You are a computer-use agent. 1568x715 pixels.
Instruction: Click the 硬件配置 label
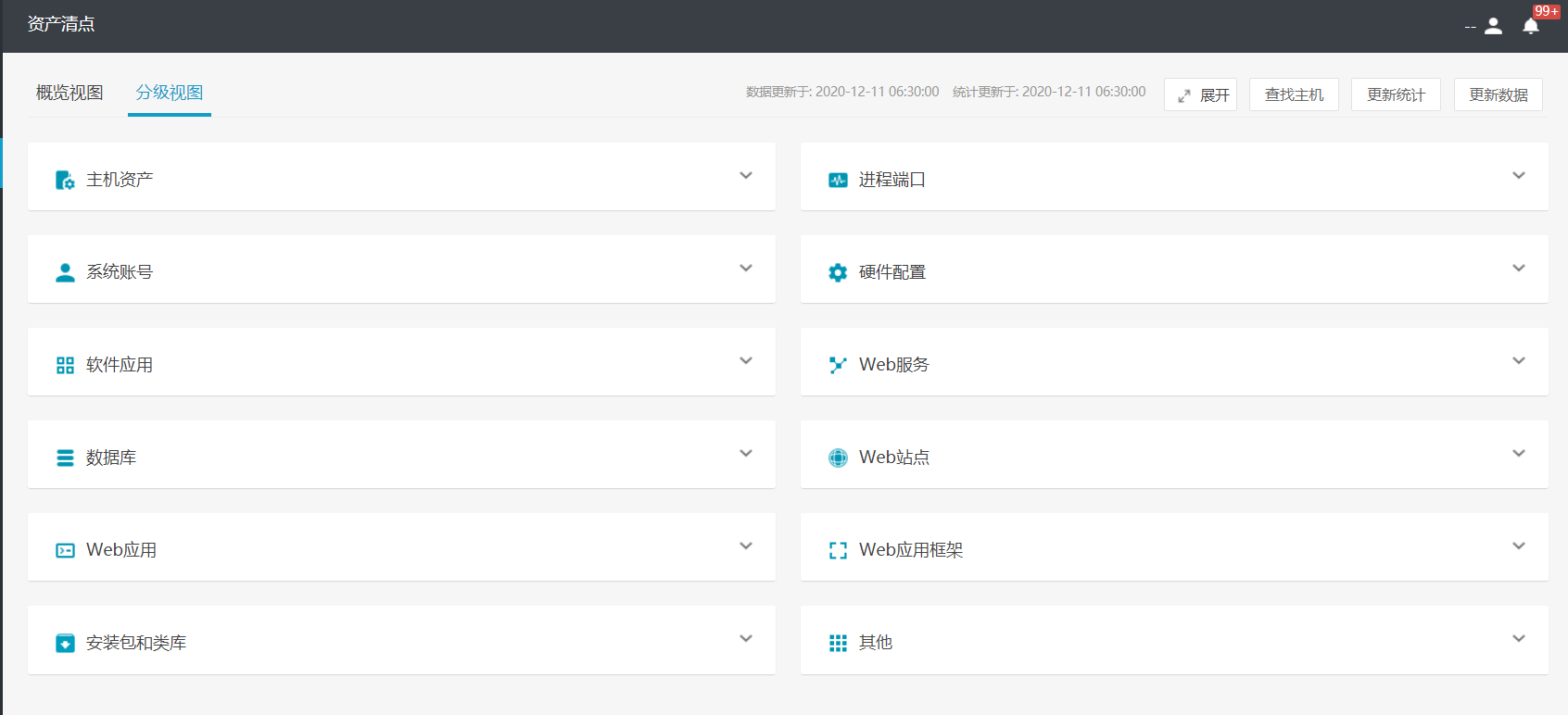click(892, 272)
